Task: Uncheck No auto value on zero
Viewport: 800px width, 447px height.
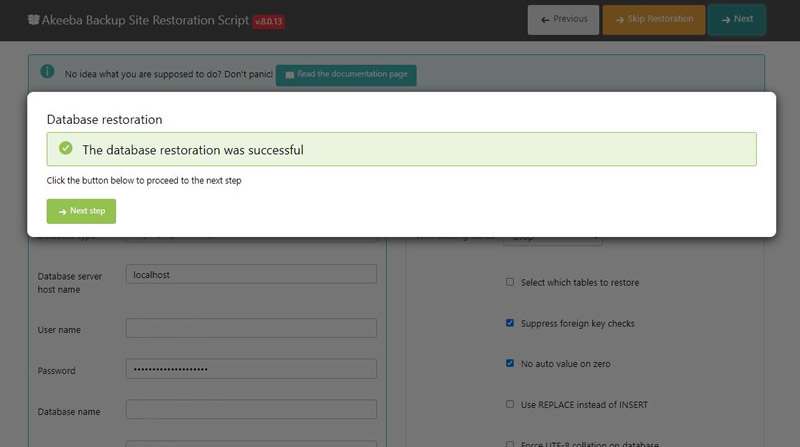Action: pyautogui.click(x=510, y=363)
